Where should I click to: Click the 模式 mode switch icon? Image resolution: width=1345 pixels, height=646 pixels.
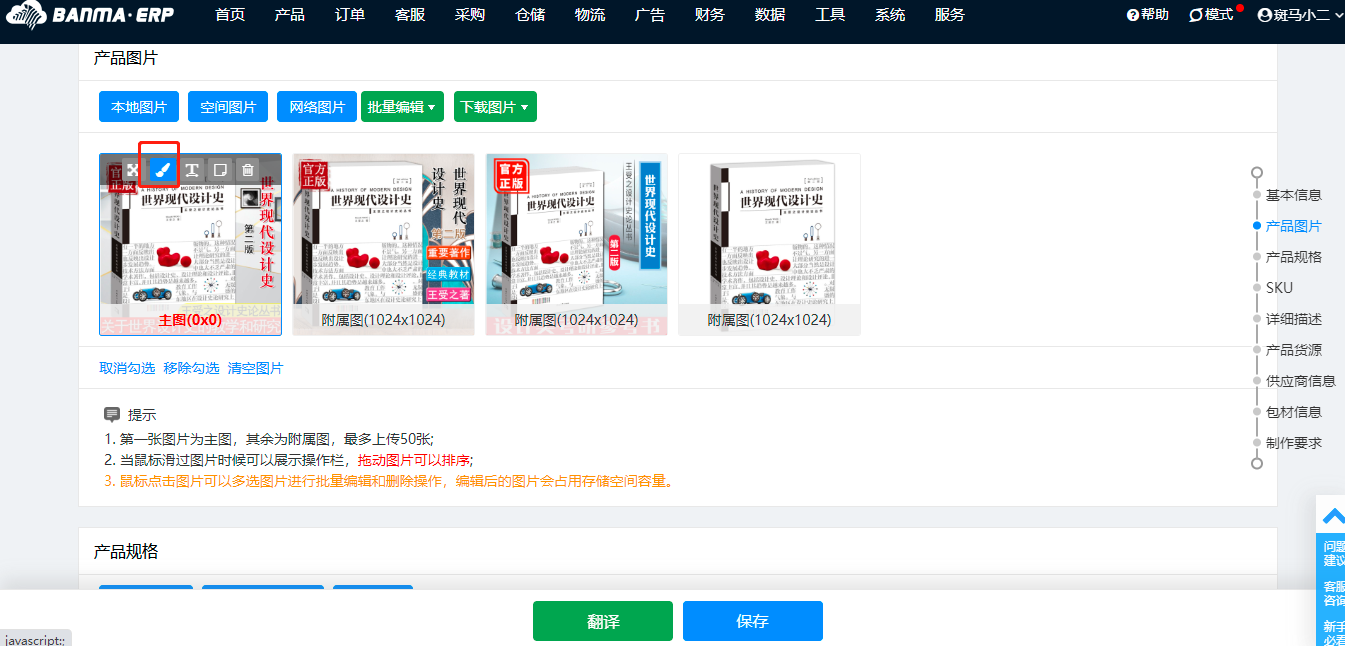point(1195,15)
